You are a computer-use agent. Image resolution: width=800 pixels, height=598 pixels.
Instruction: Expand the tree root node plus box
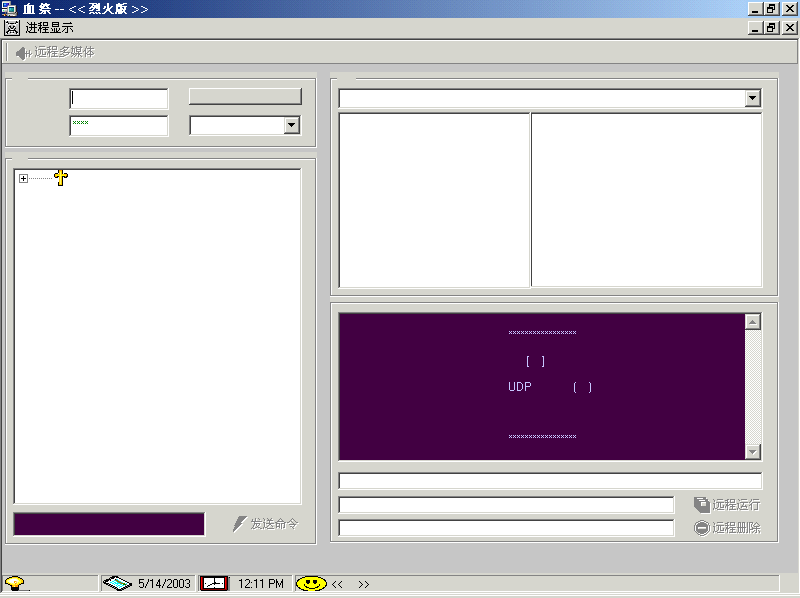(23, 178)
